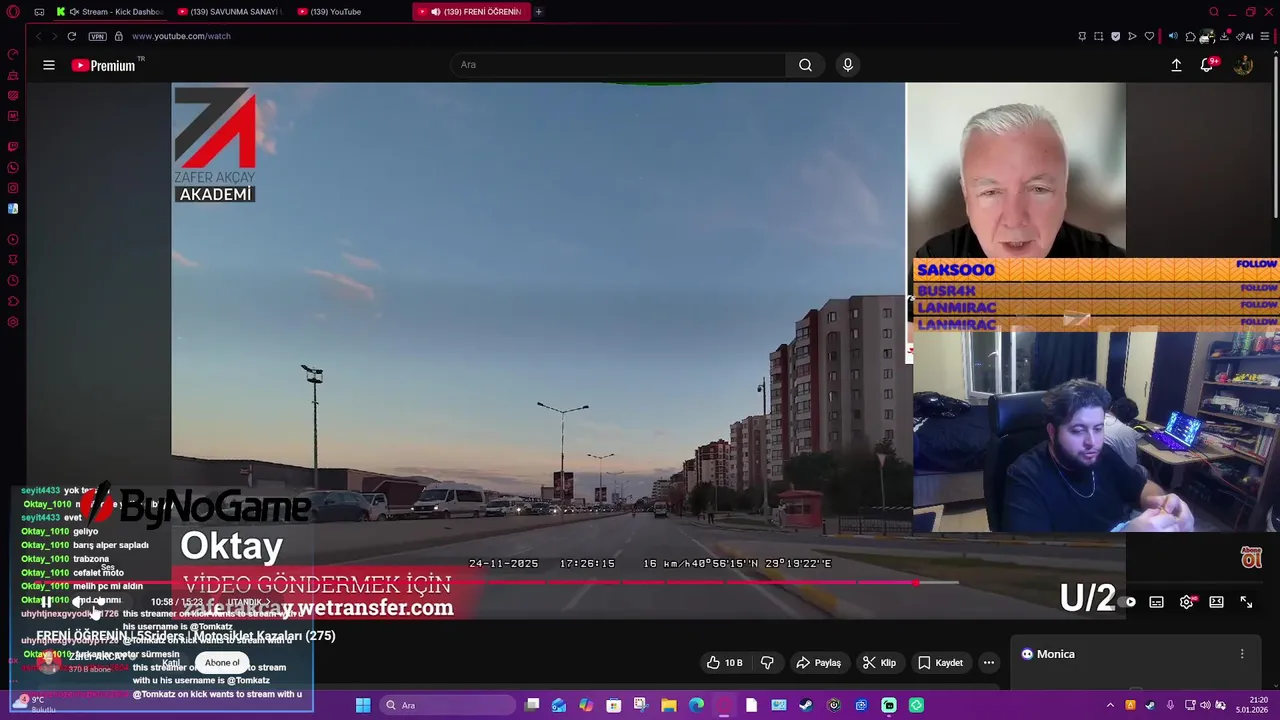The image size is (1280, 720).
Task: Click the Opera pin toolbar icon
Action: point(1082,36)
